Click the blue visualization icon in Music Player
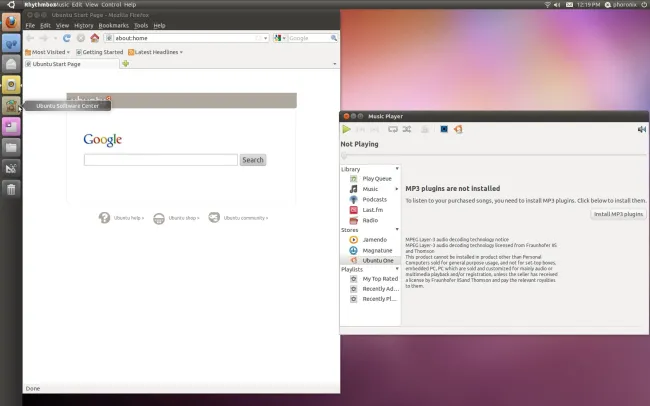Screen dimensions: 650x406 tap(444, 129)
